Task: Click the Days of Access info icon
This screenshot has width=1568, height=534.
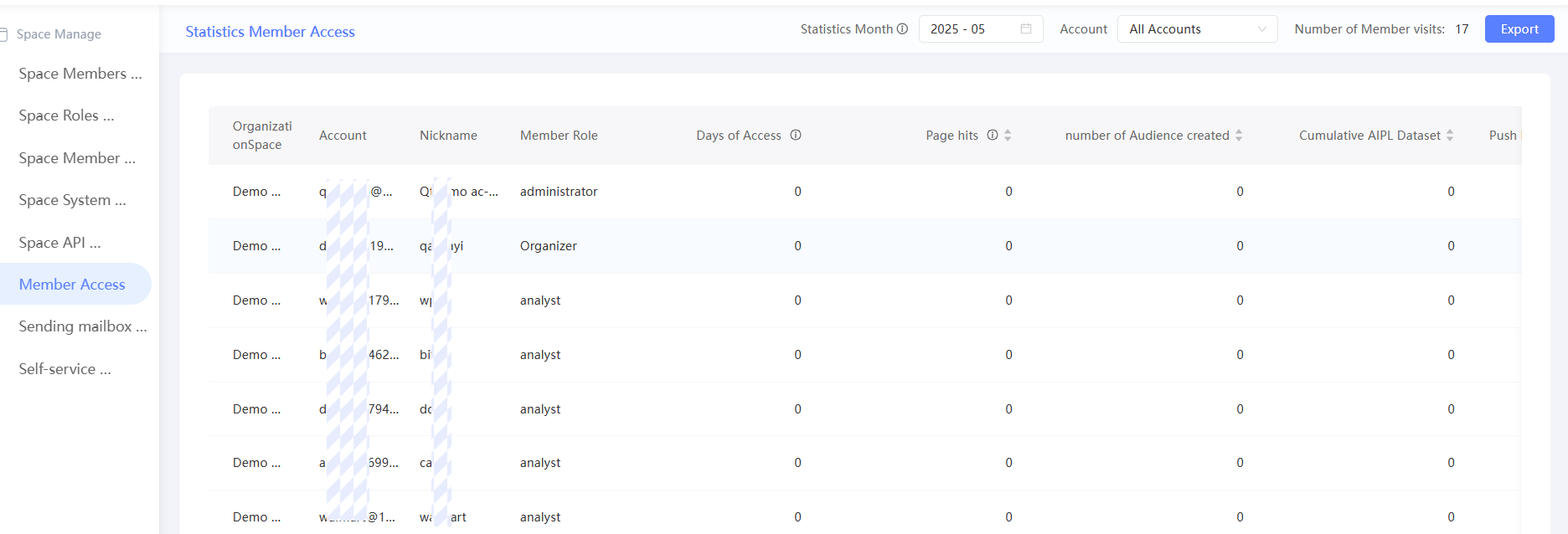Action: pyautogui.click(x=796, y=136)
